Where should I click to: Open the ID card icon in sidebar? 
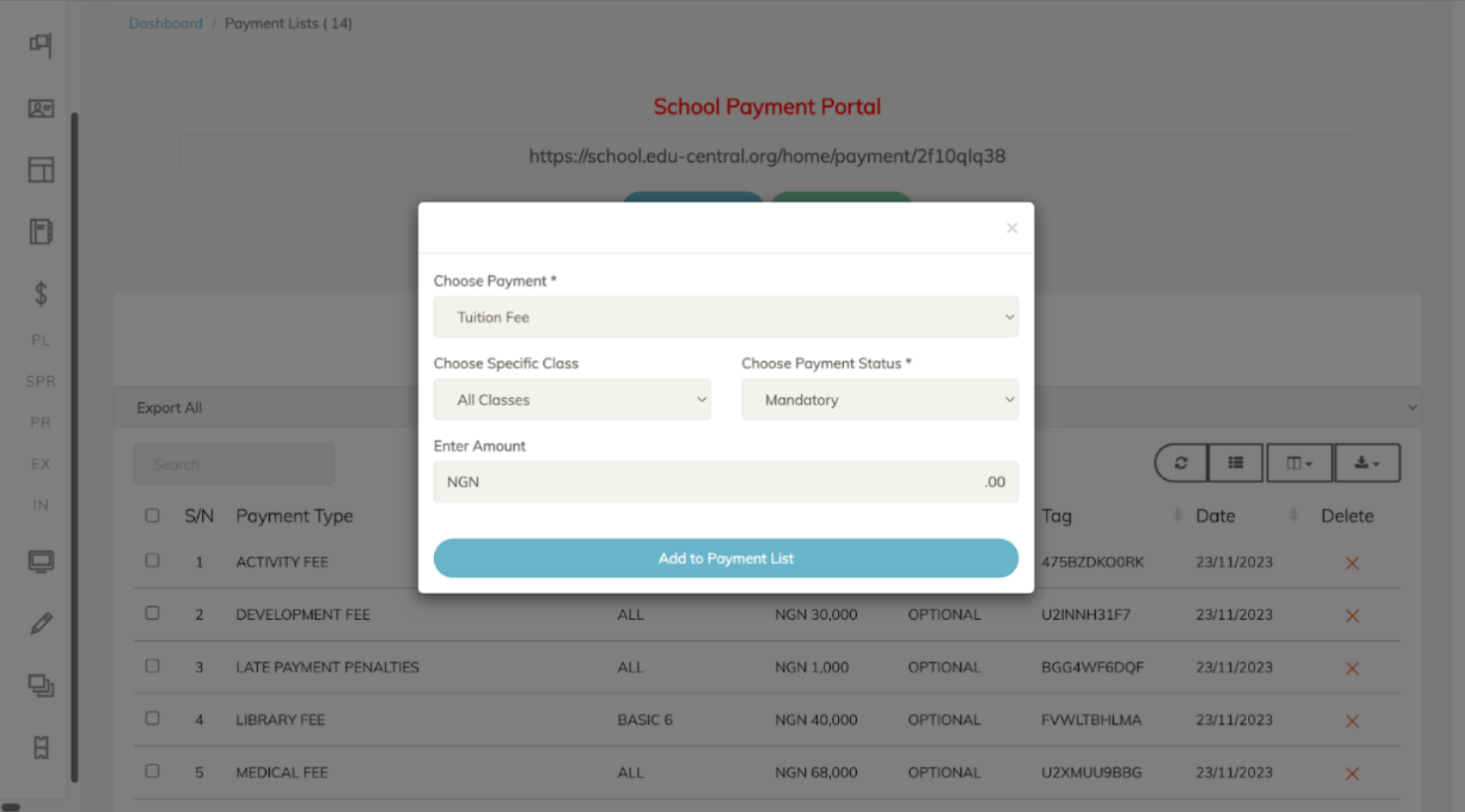pyautogui.click(x=41, y=108)
